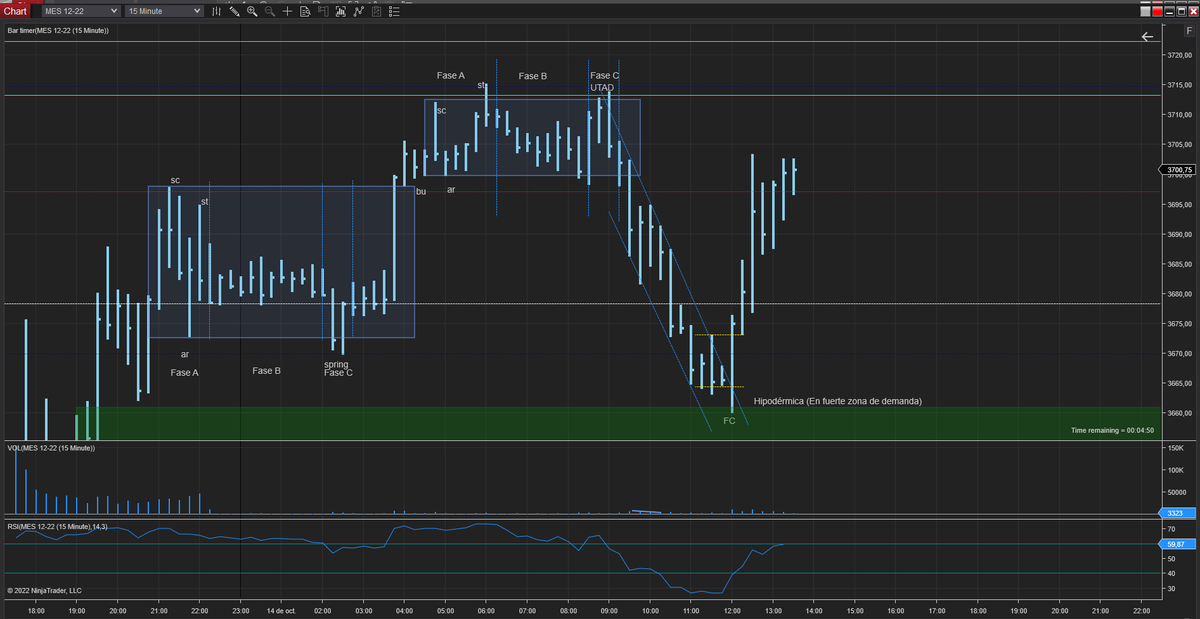Select the VOL(MES 12-22 (15 Minute)) panel label
This screenshot has height=619, width=1200.
click(x=50, y=448)
